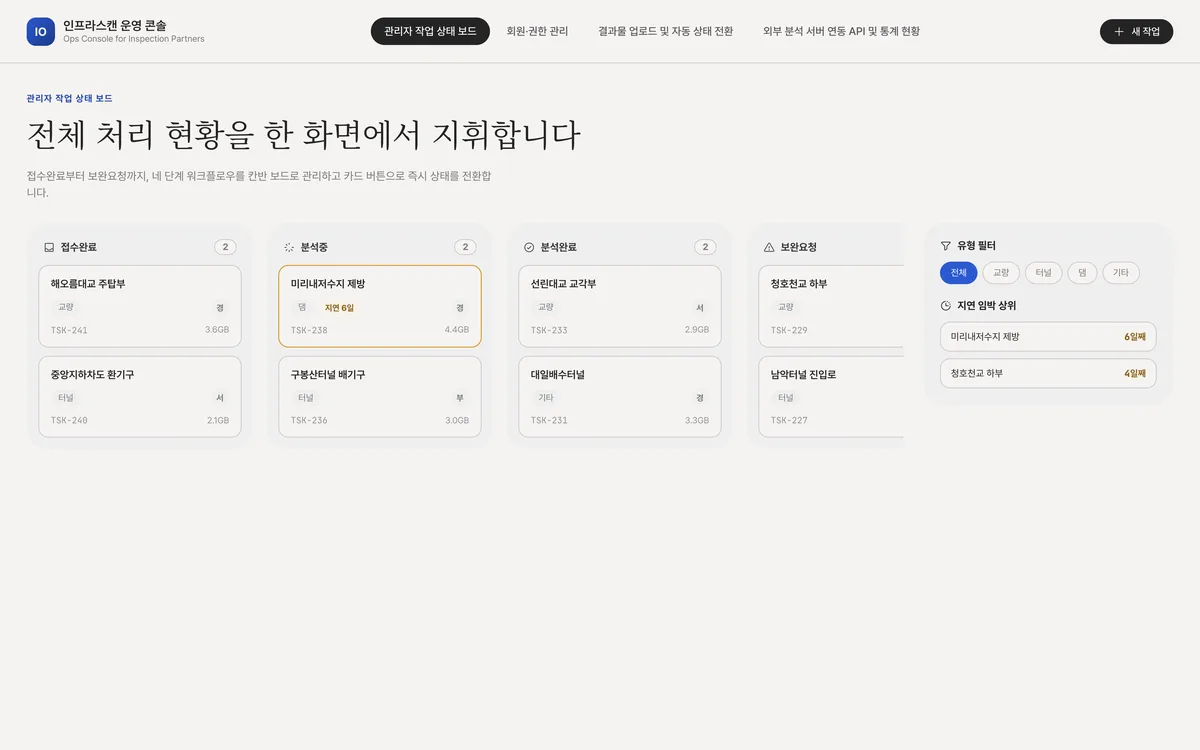Click task ID TSK-240
Image resolution: width=1200 pixels, height=750 pixels.
(69, 420)
